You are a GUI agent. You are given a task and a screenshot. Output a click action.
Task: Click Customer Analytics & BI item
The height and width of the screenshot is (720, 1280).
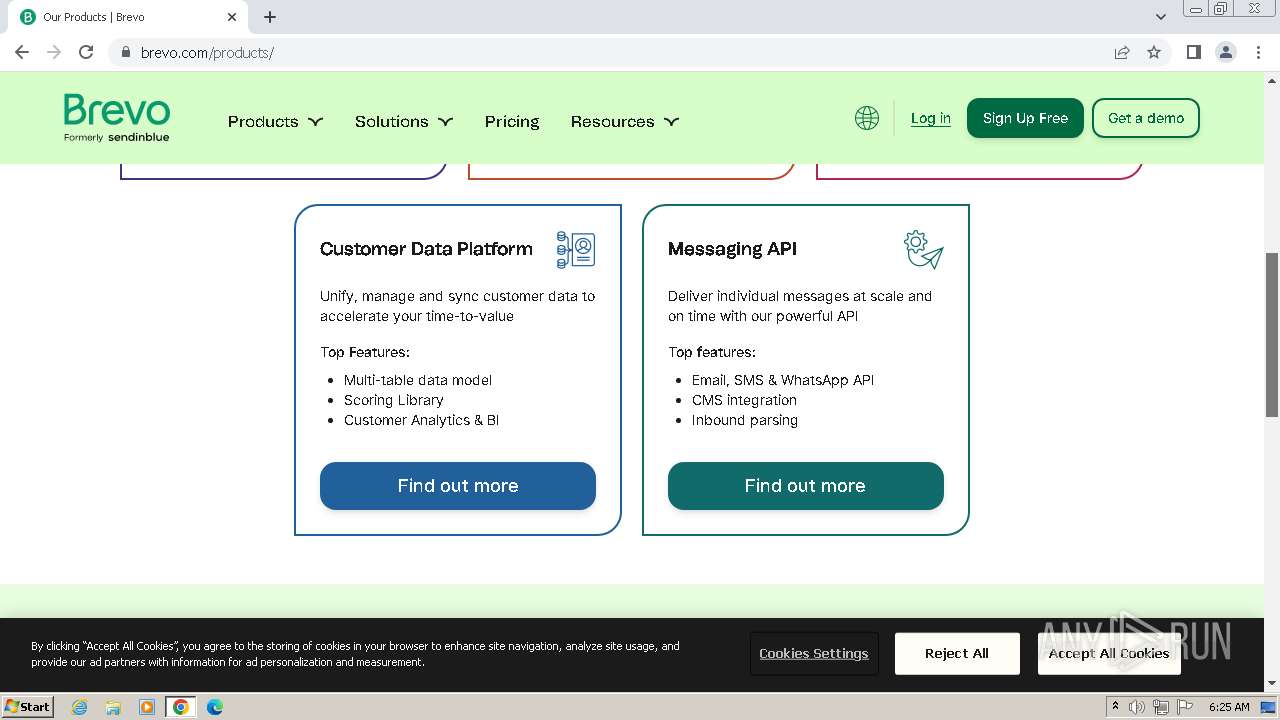(421, 420)
